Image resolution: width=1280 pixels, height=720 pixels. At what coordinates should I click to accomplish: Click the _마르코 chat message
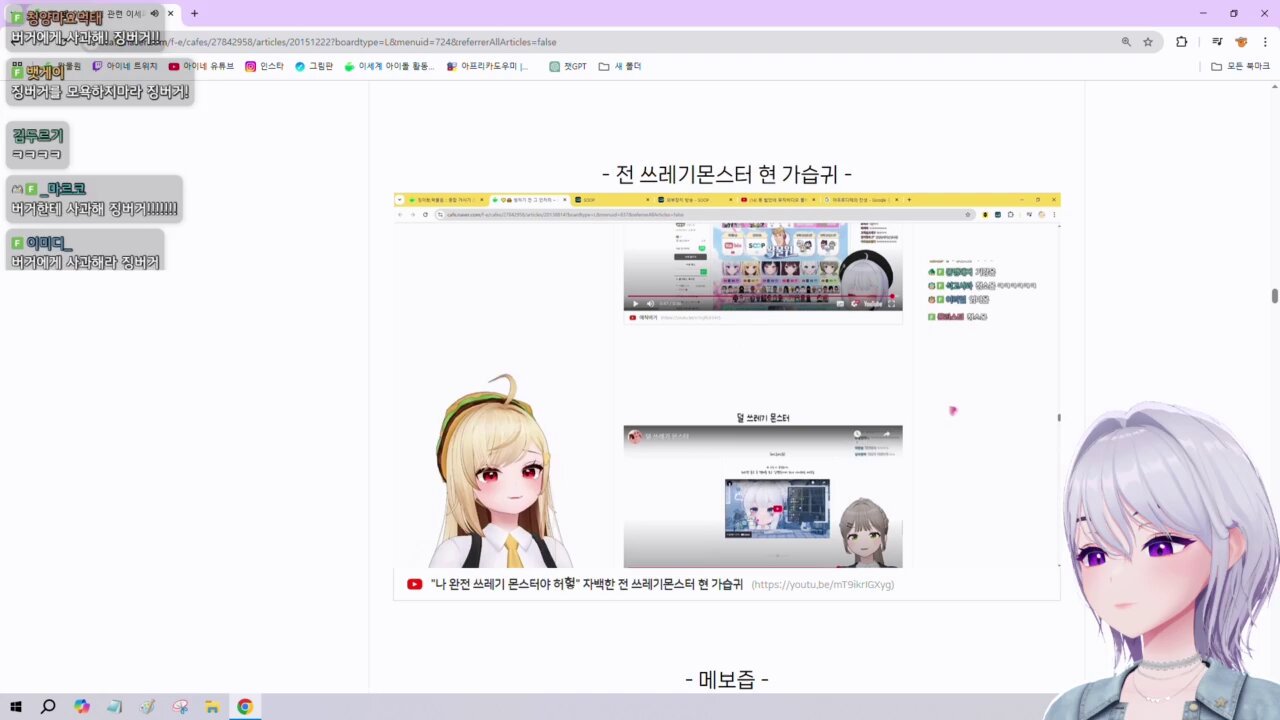pos(94,199)
